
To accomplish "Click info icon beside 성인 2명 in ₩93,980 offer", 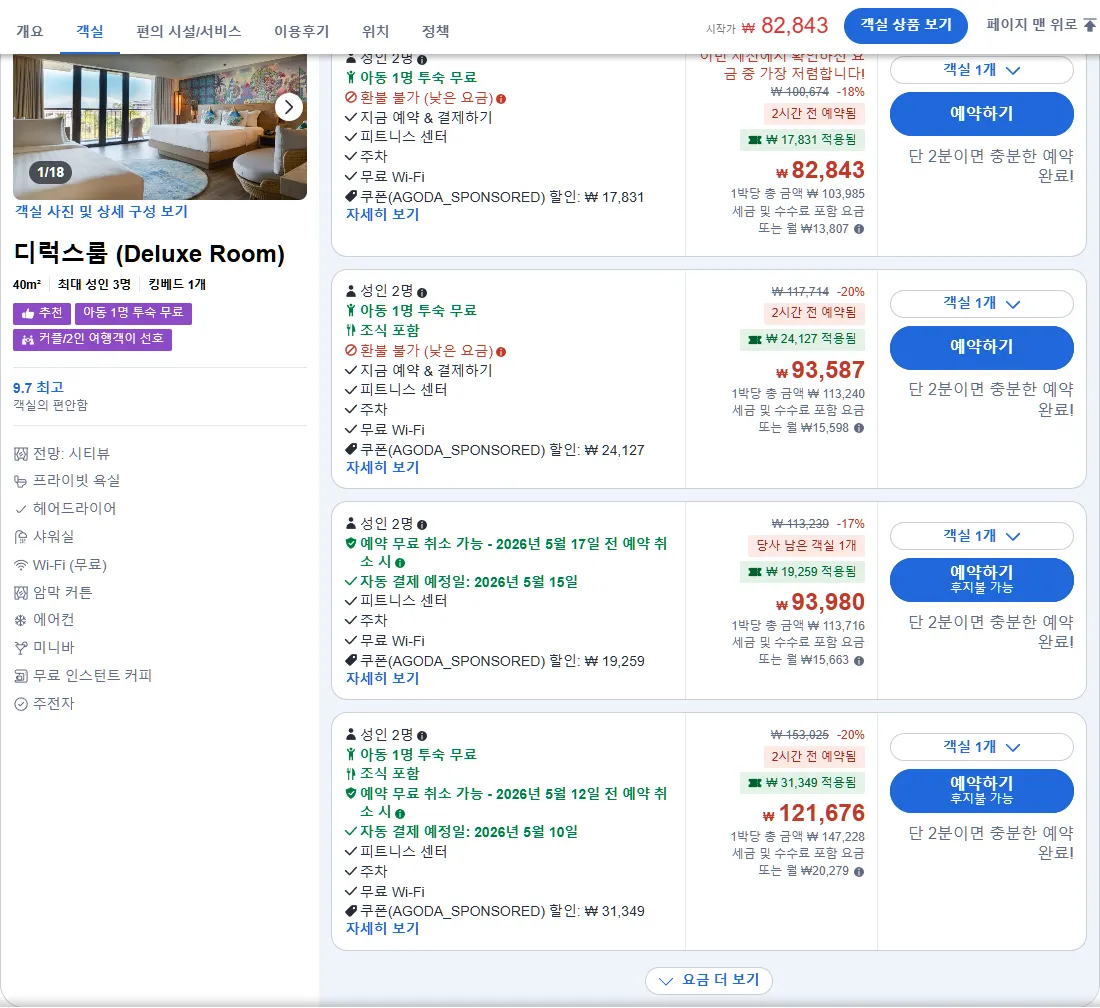I will 422,525.
